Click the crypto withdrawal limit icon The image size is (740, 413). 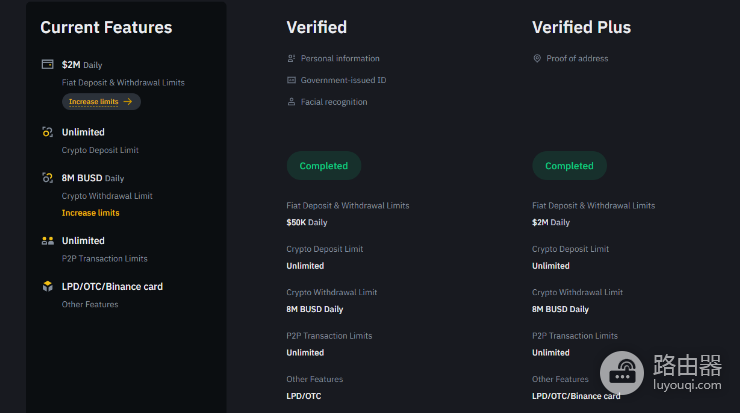47,178
